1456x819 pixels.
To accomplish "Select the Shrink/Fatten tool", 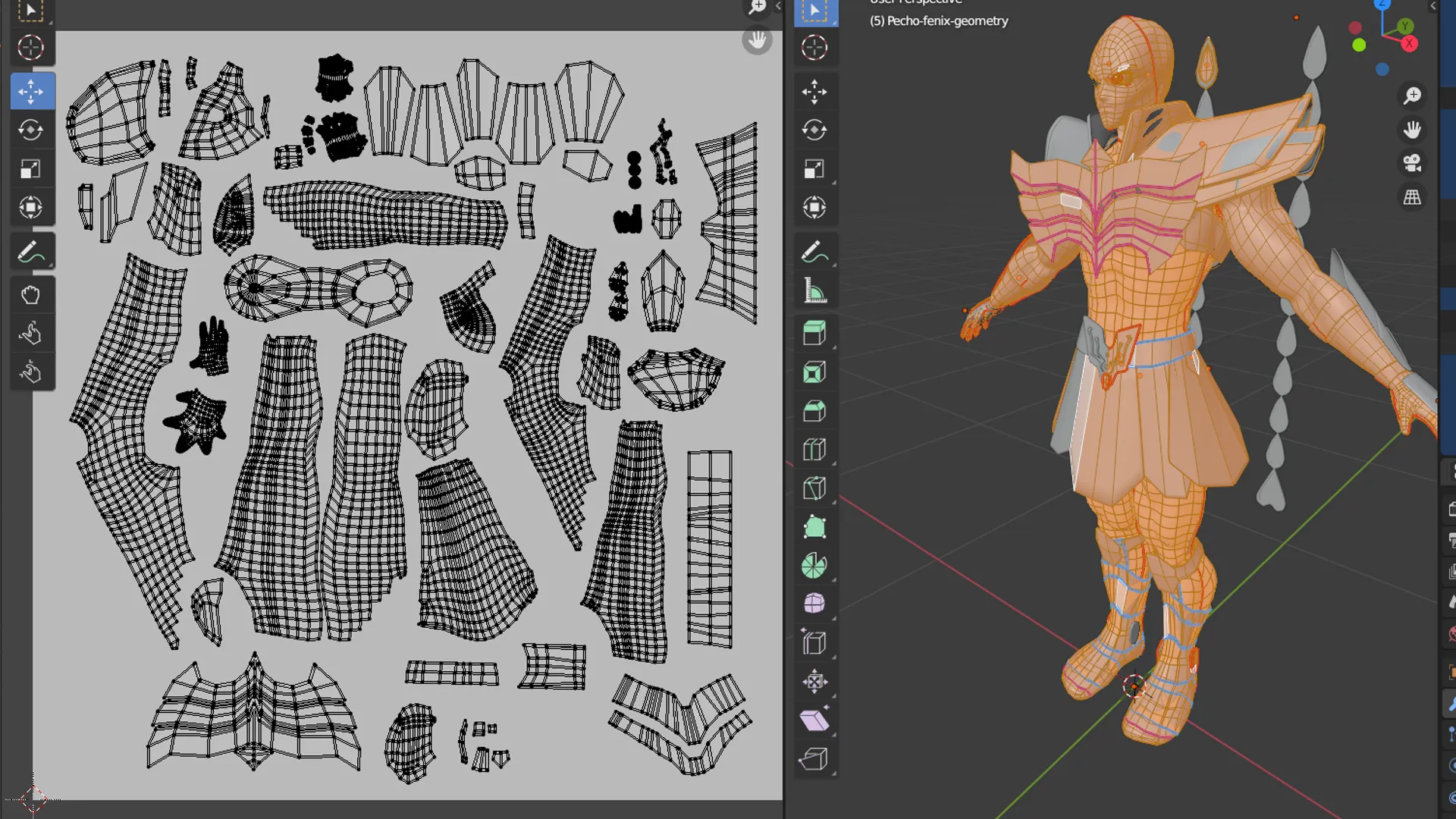I will pos(815,682).
